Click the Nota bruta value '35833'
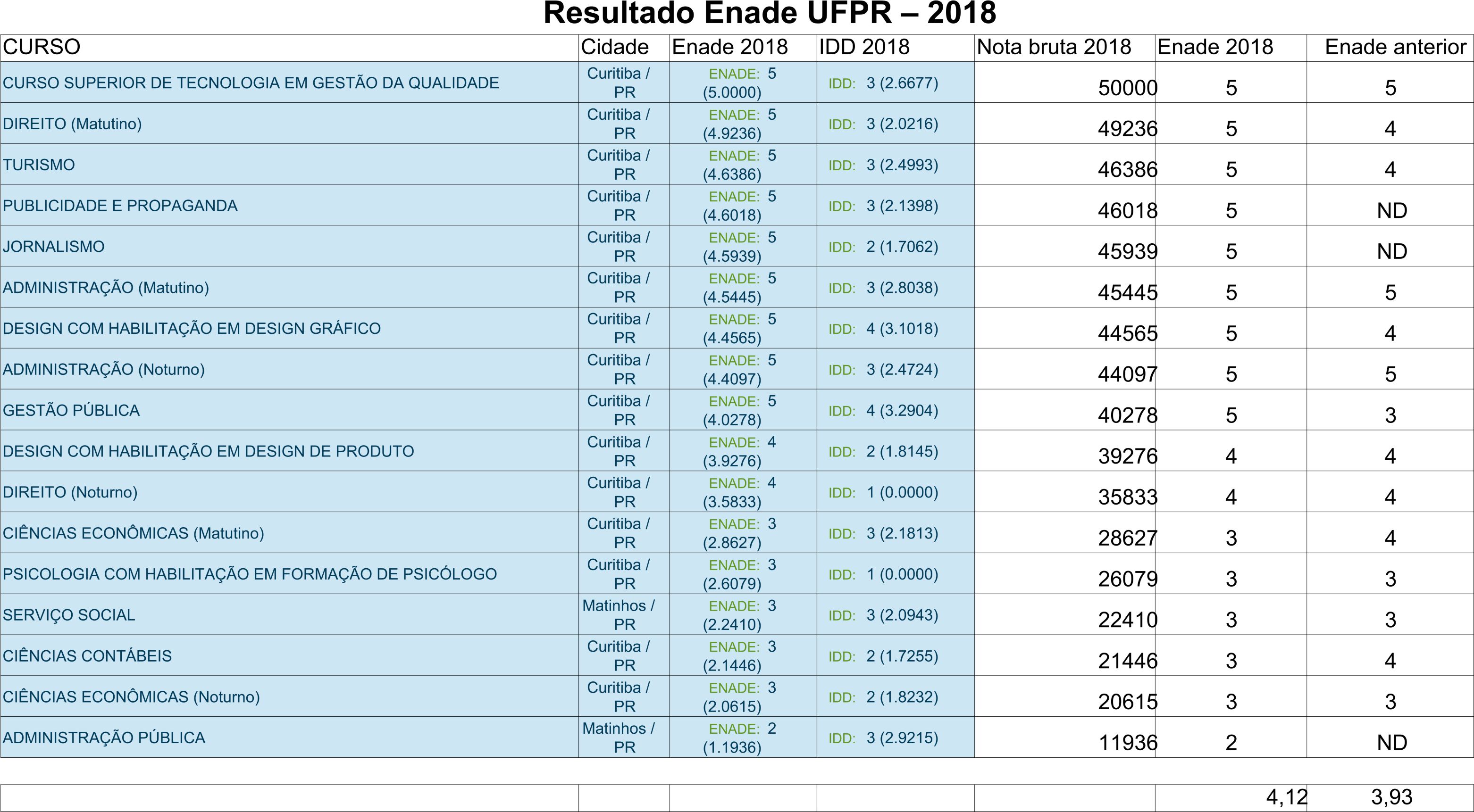The width and height of the screenshot is (1474, 812). point(1128,497)
